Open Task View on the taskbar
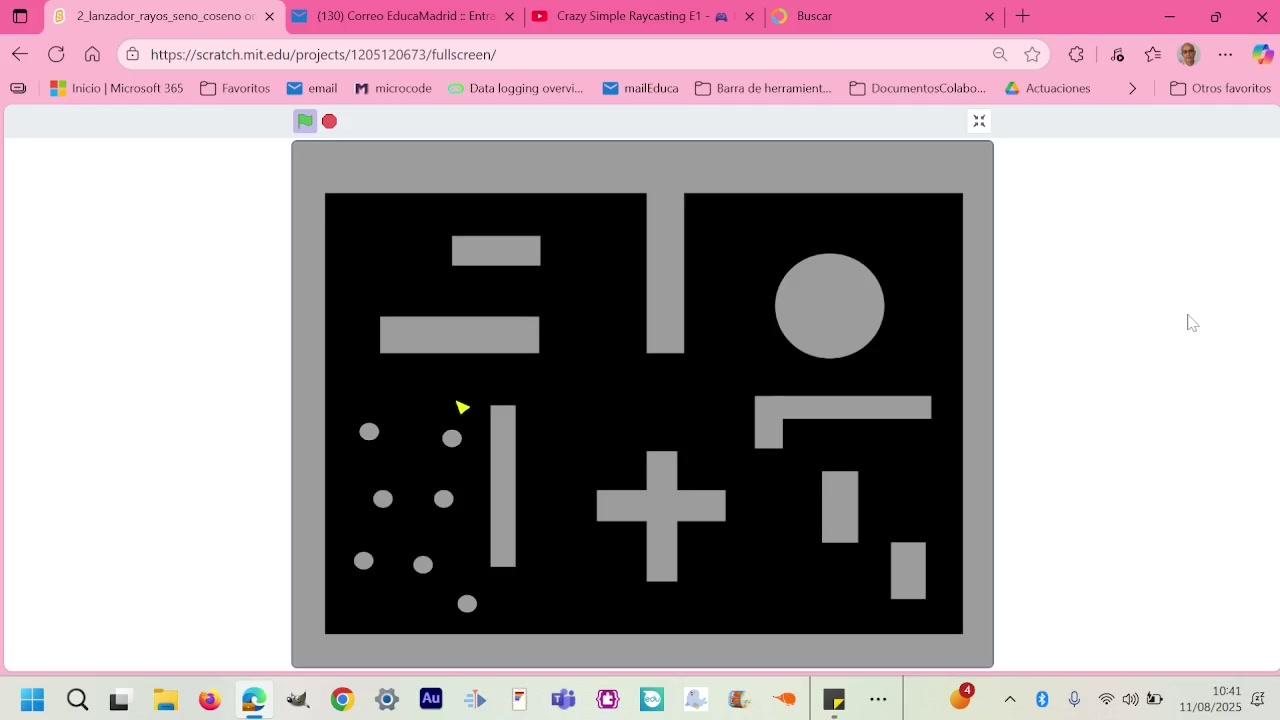 119,699
